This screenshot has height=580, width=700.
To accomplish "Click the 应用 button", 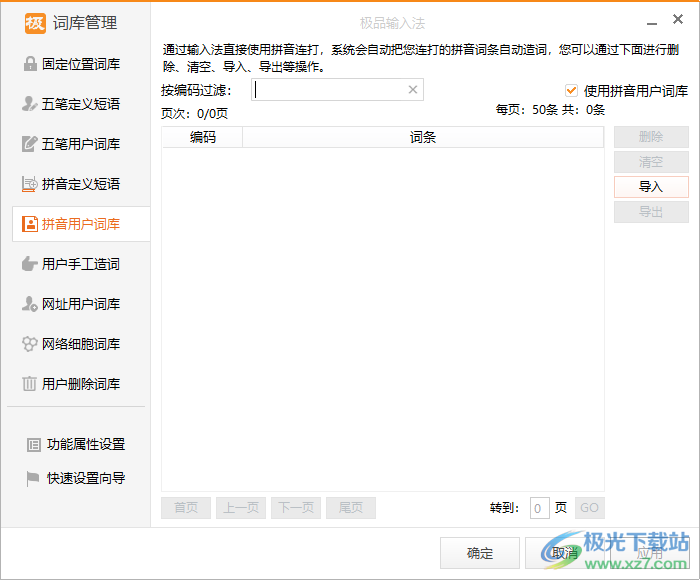I will [650, 553].
